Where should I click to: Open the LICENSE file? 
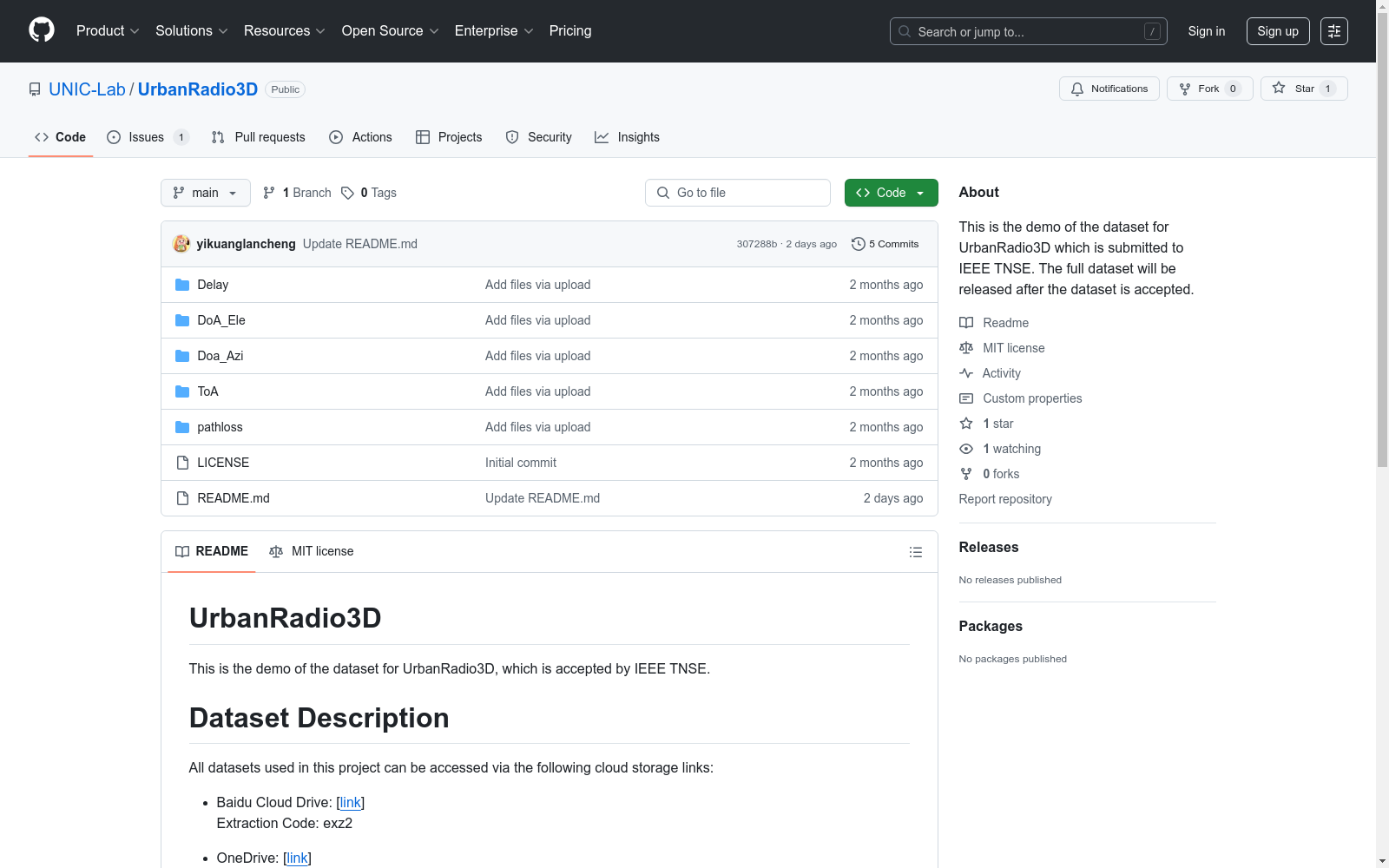pyautogui.click(x=223, y=463)
